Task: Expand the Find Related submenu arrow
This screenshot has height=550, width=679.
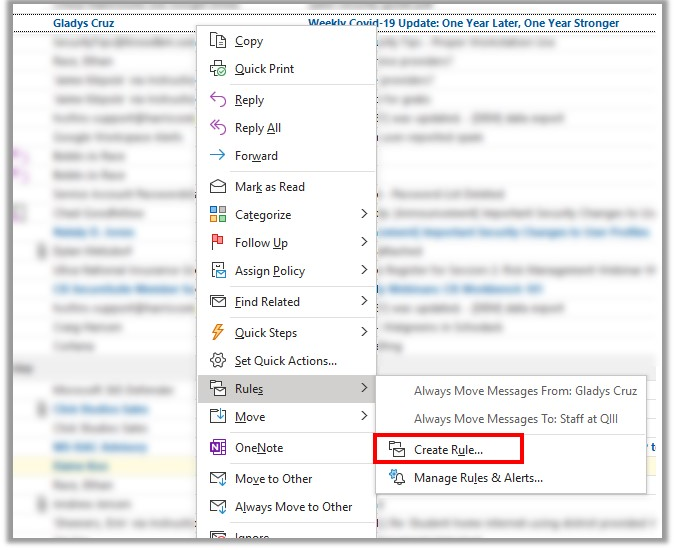Action: (x=364, y=301)
